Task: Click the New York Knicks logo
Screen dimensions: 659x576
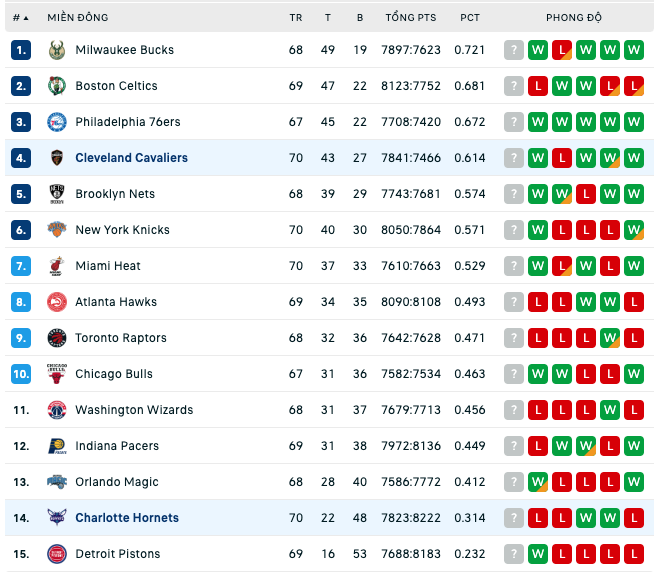Action: click(57, 230)
